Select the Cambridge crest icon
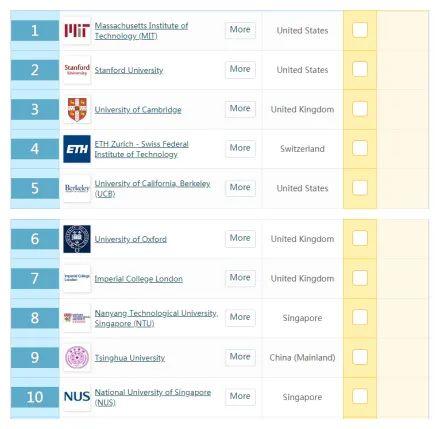Viewport: 440px width, 429px height. 77,109
